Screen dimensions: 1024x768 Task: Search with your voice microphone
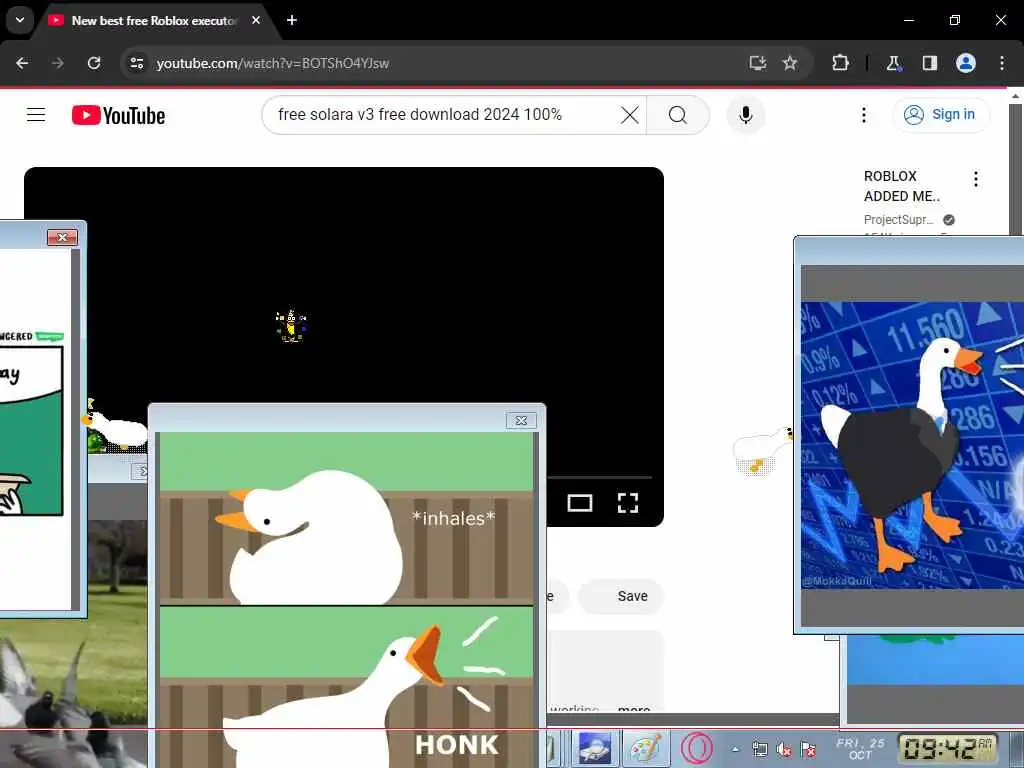746,115
